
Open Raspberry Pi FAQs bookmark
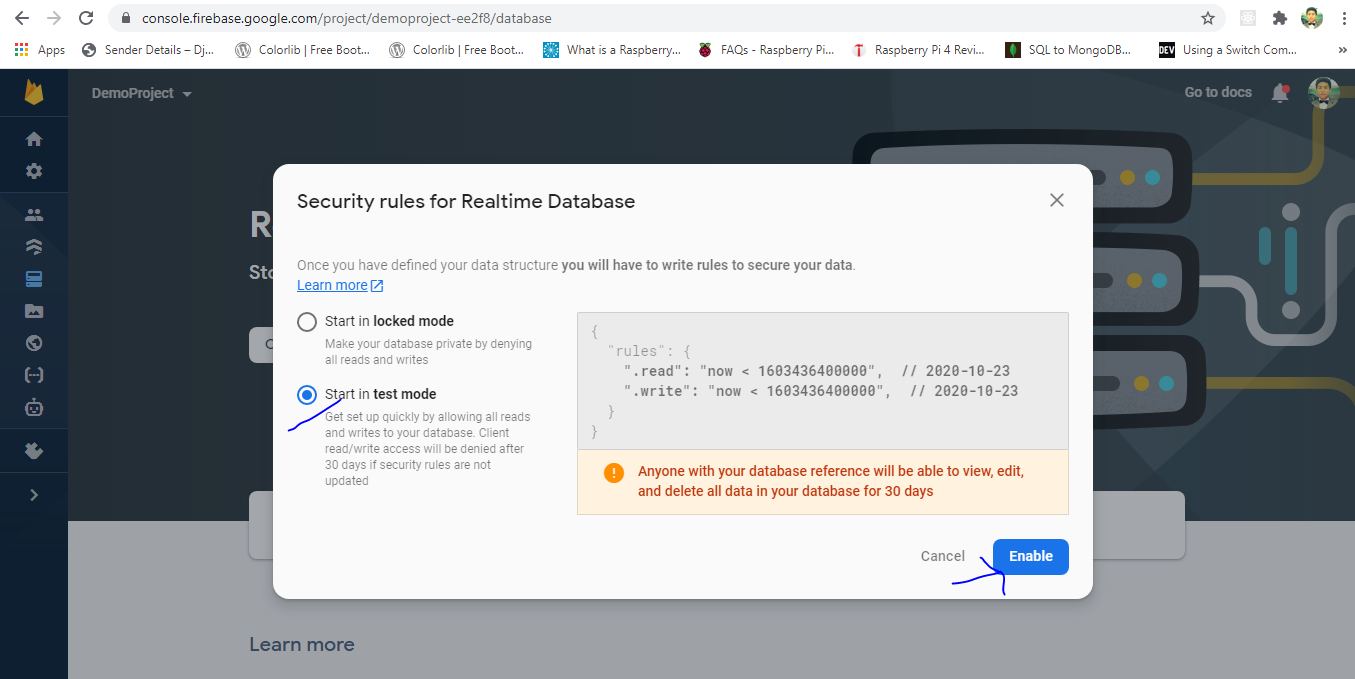[x=766, y=50]
